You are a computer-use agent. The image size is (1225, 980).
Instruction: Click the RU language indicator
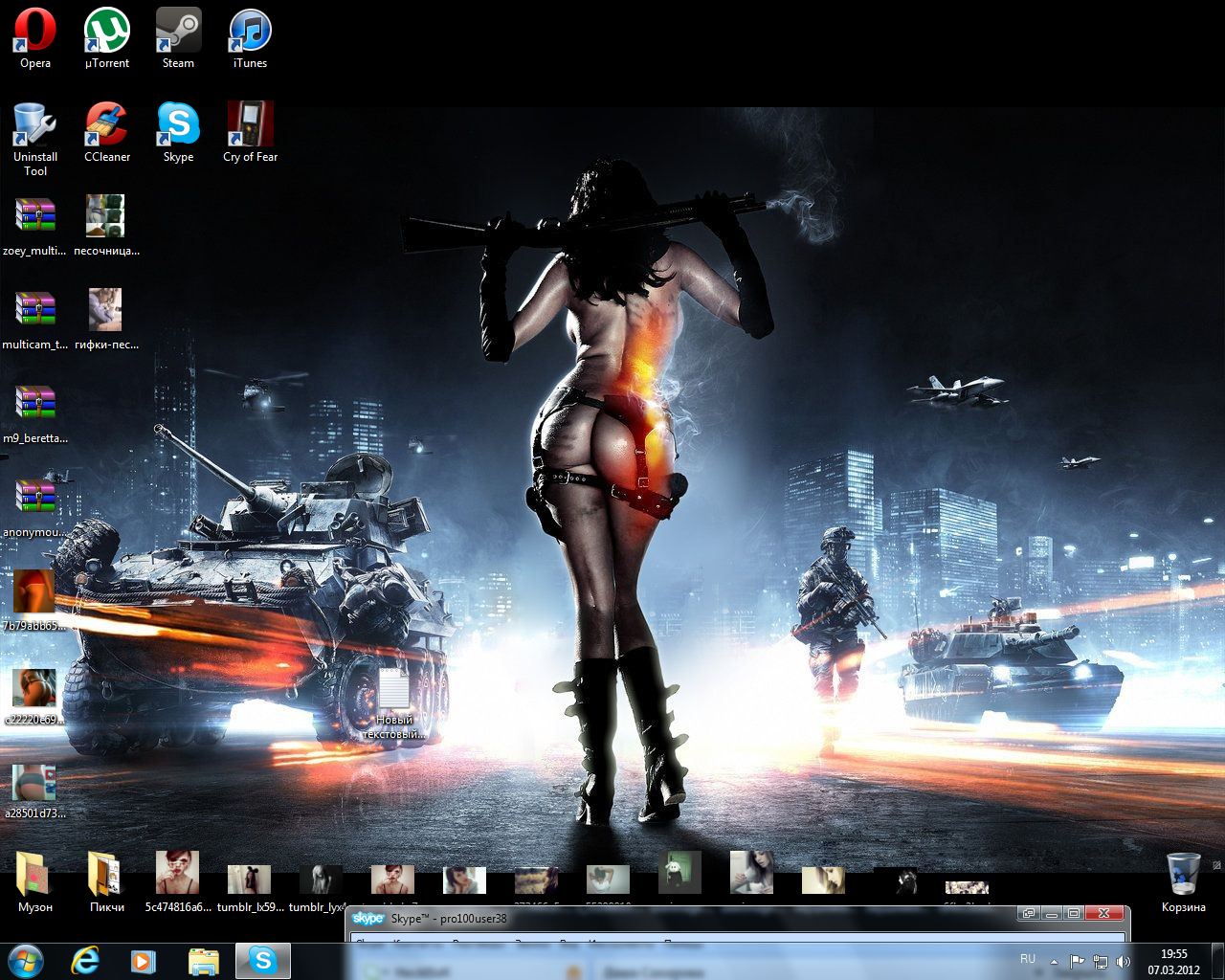coord(1028,959)
